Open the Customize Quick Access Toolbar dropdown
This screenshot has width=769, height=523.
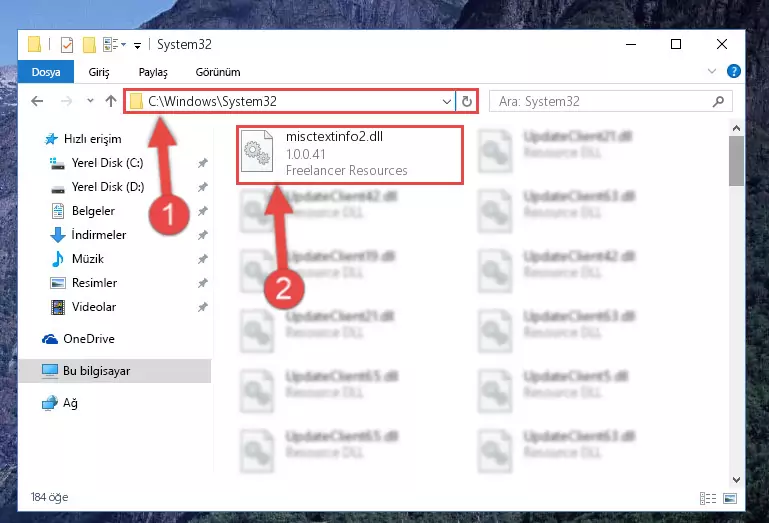click(137, 46)
